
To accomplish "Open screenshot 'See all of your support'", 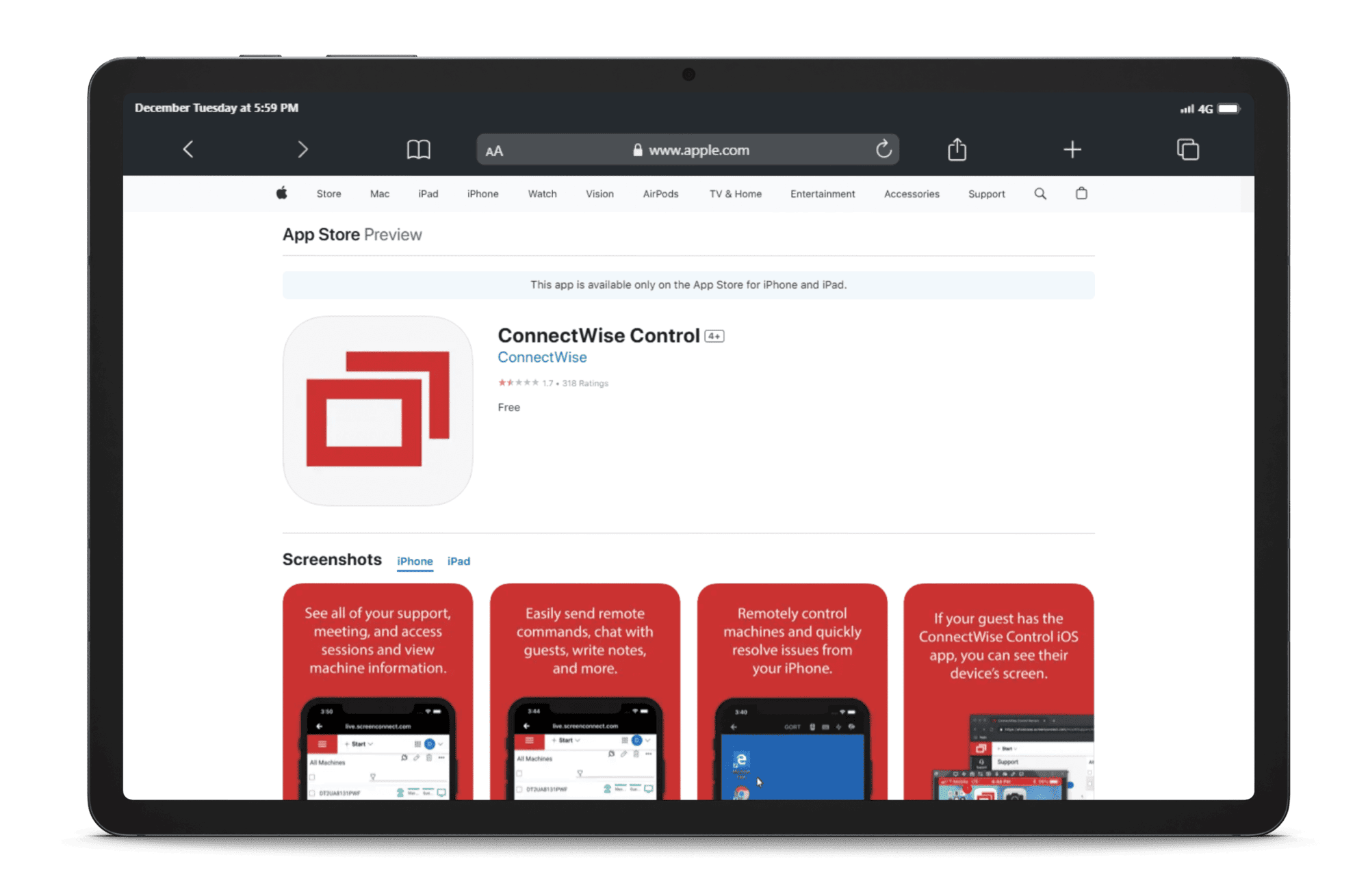I will point(378,691).
